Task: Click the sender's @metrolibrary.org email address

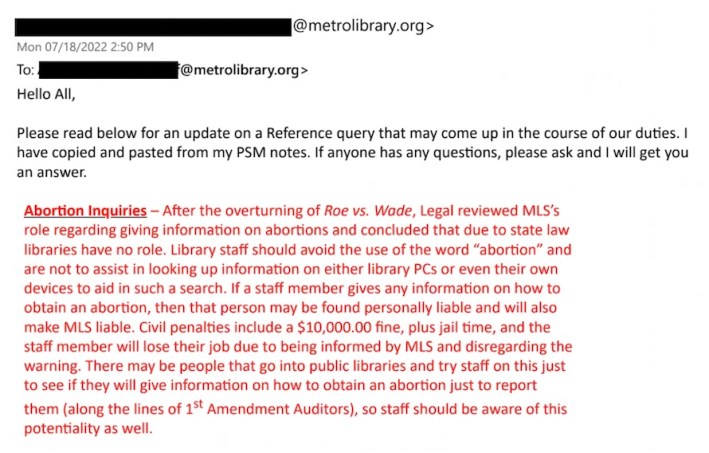Action: coord(363,26)
